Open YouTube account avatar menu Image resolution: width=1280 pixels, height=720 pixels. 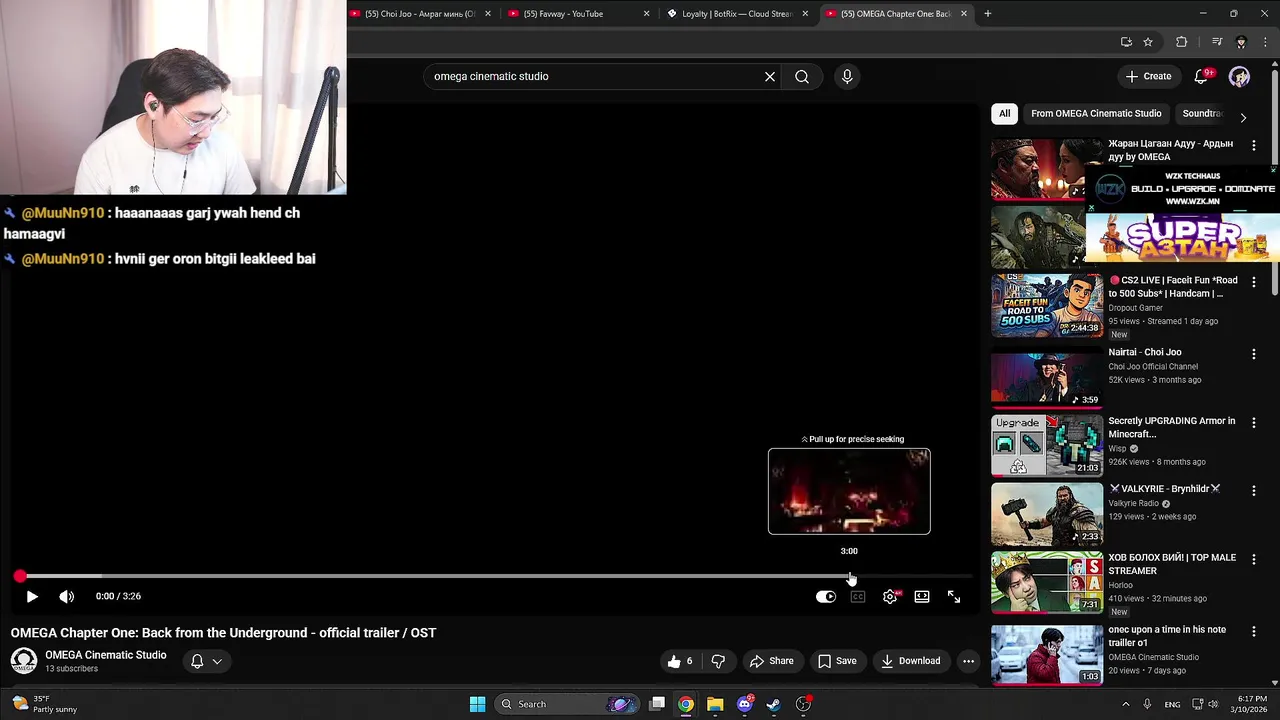pos(1240,76)
